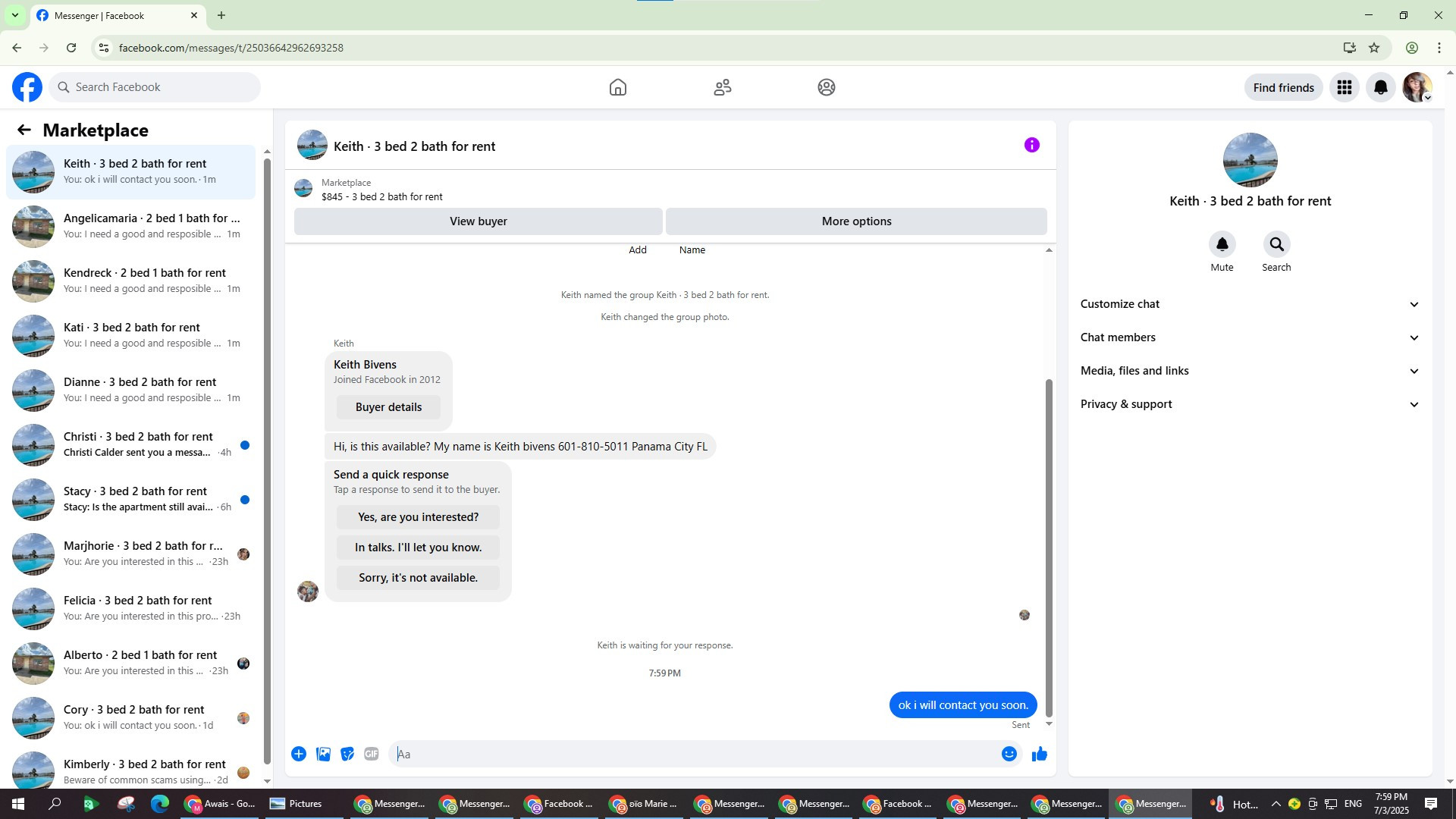
Task: Click the View buyer button
Action: tap(478, 221)
